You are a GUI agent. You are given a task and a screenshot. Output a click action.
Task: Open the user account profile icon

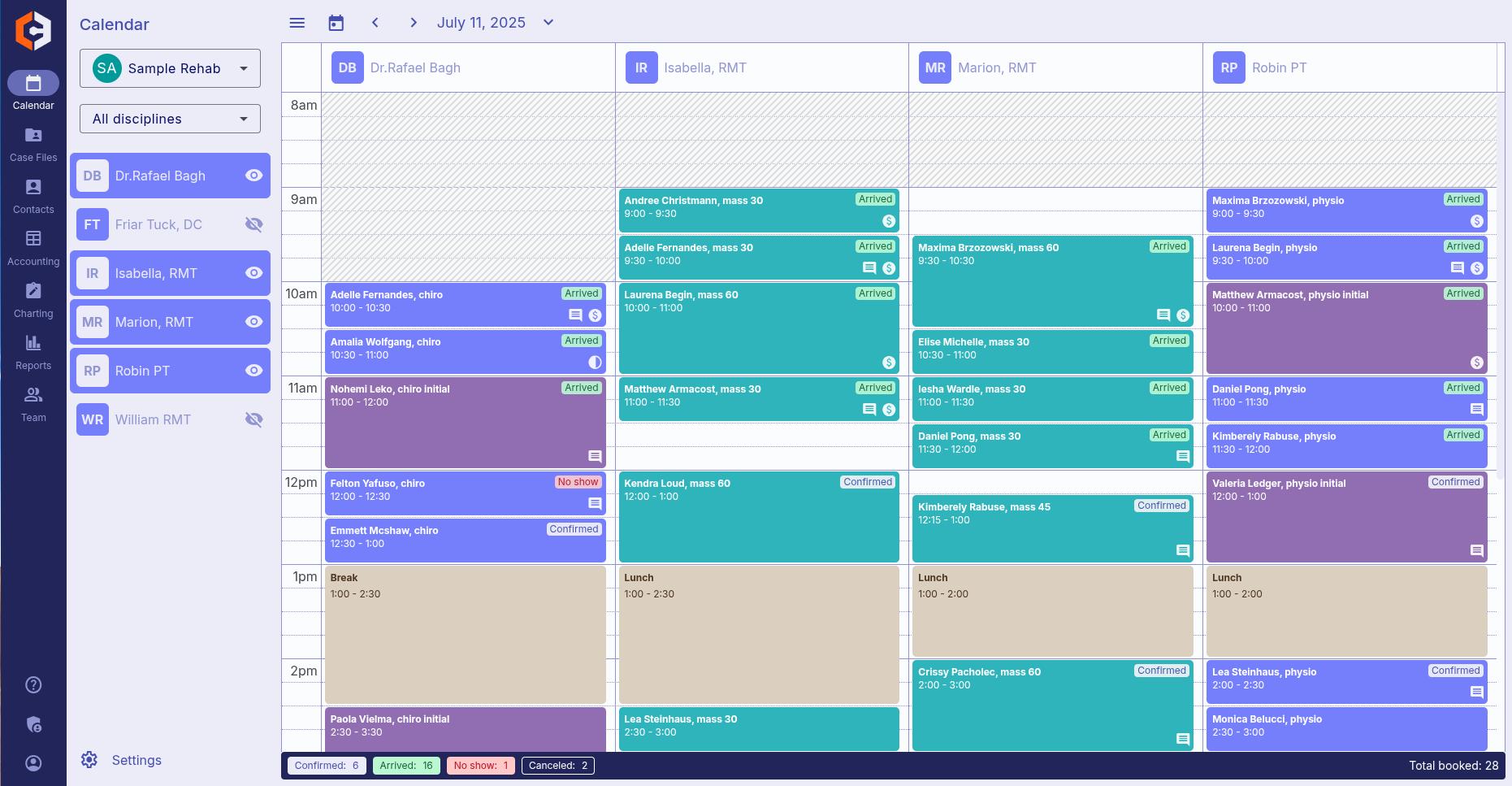point(33,763)
